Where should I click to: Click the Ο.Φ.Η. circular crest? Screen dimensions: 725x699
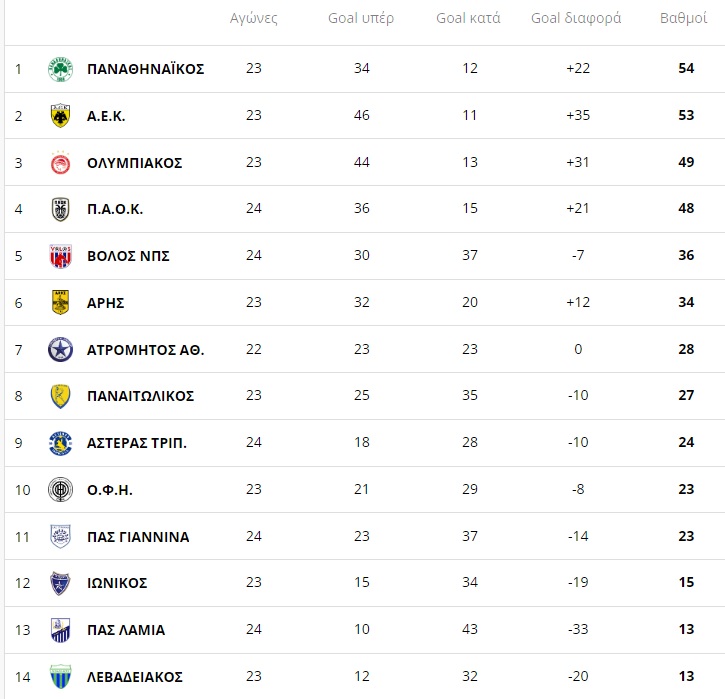[x=61, y=490]
